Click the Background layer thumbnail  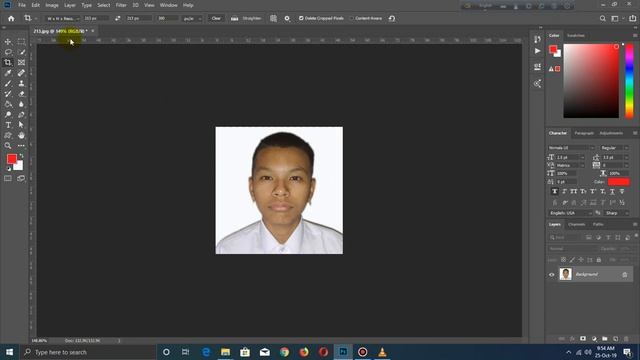coord(565,274)
